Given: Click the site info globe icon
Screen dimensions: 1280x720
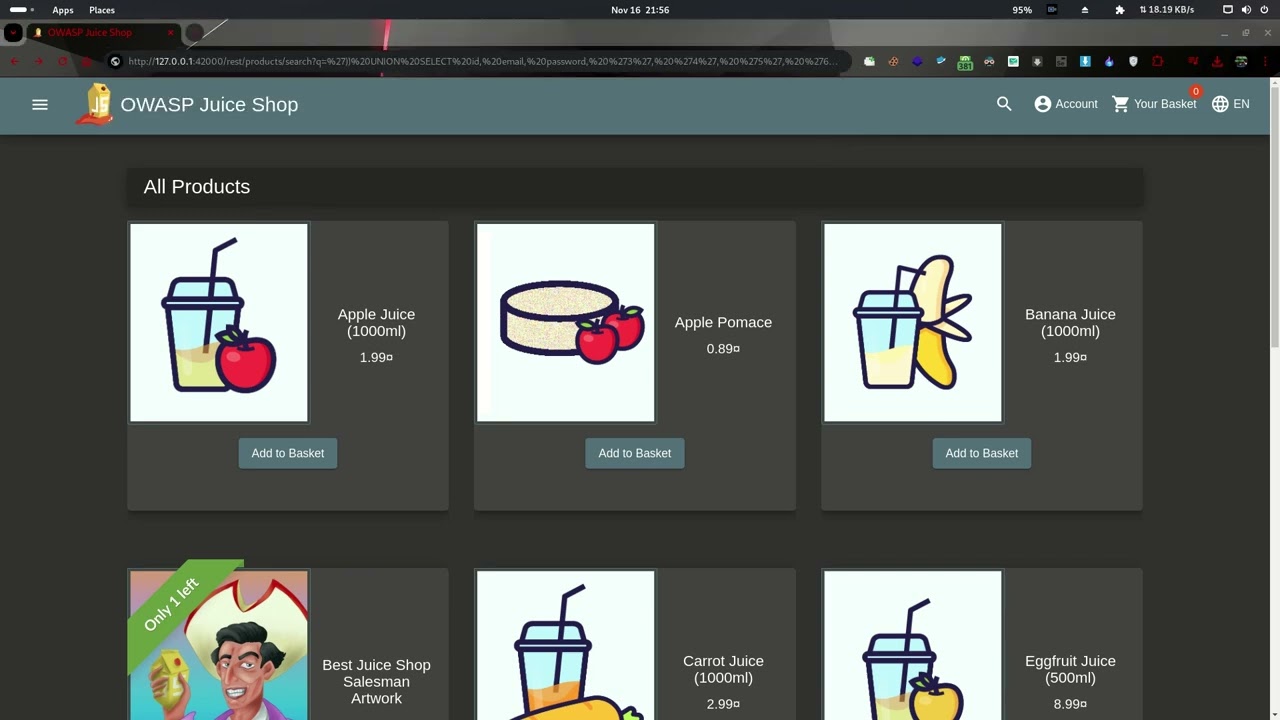Looking at the screenshot, I should coord(115,62).
